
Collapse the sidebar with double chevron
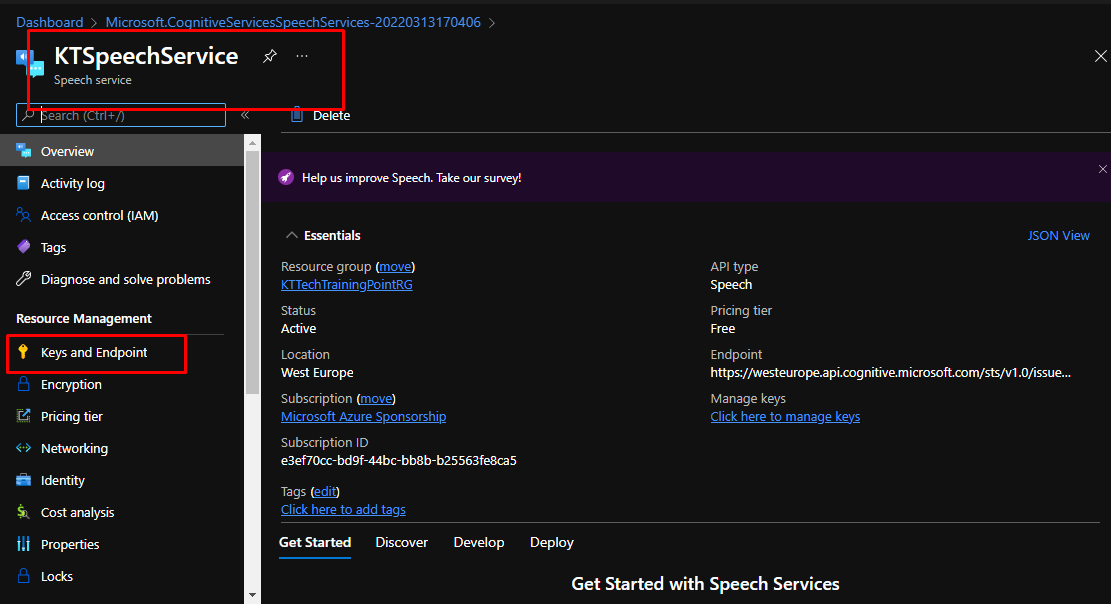245,116
